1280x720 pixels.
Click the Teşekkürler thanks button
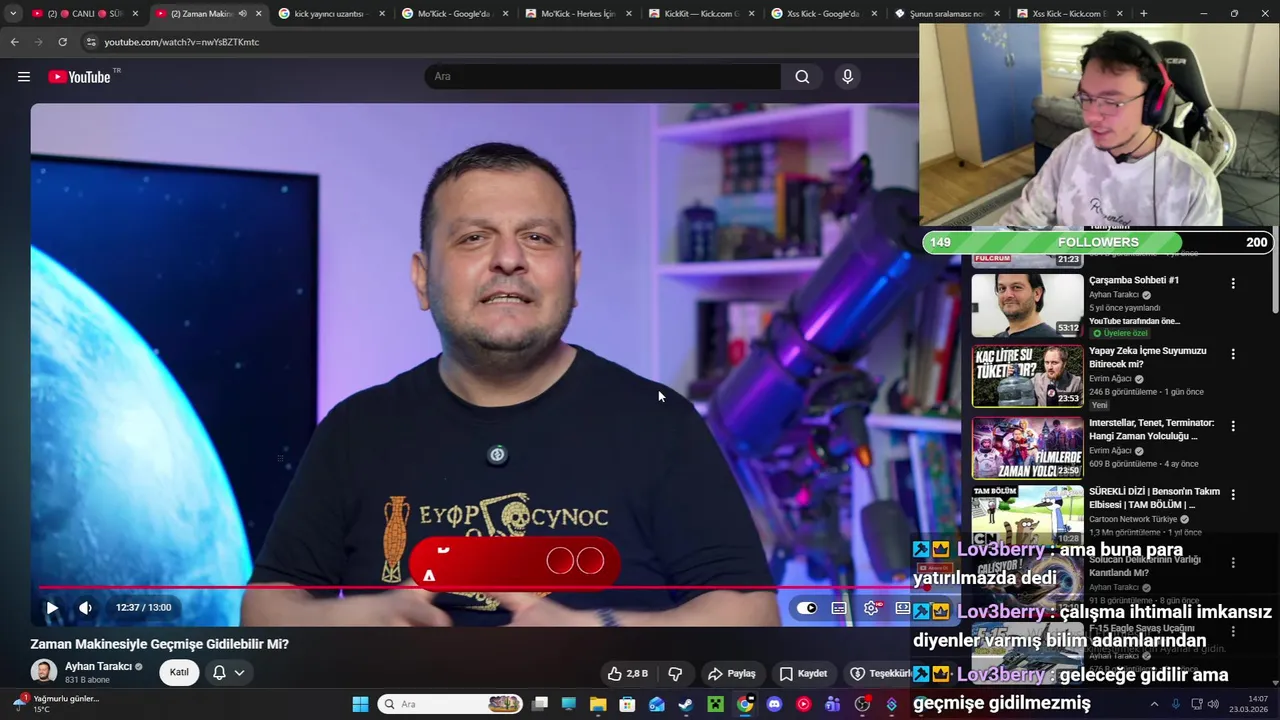tap(880, 673)
